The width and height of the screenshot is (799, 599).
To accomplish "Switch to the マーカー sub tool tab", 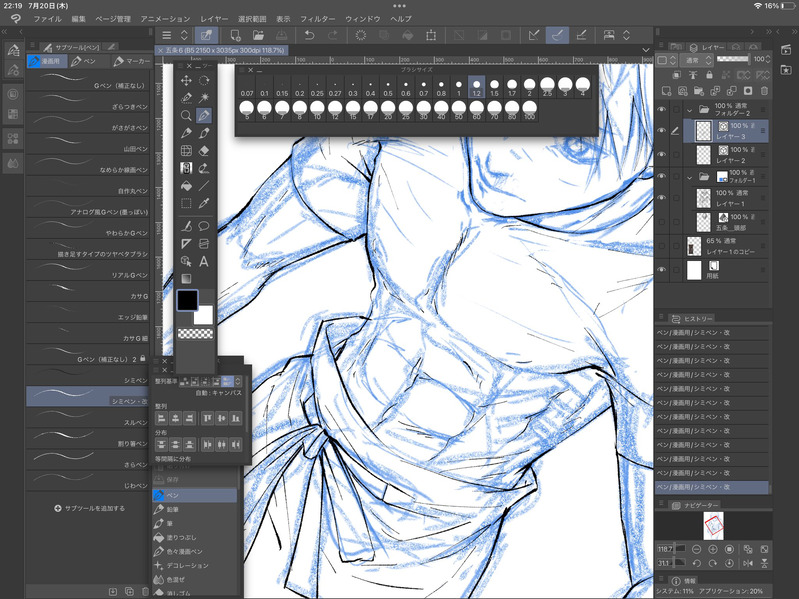I will (132, 61).
